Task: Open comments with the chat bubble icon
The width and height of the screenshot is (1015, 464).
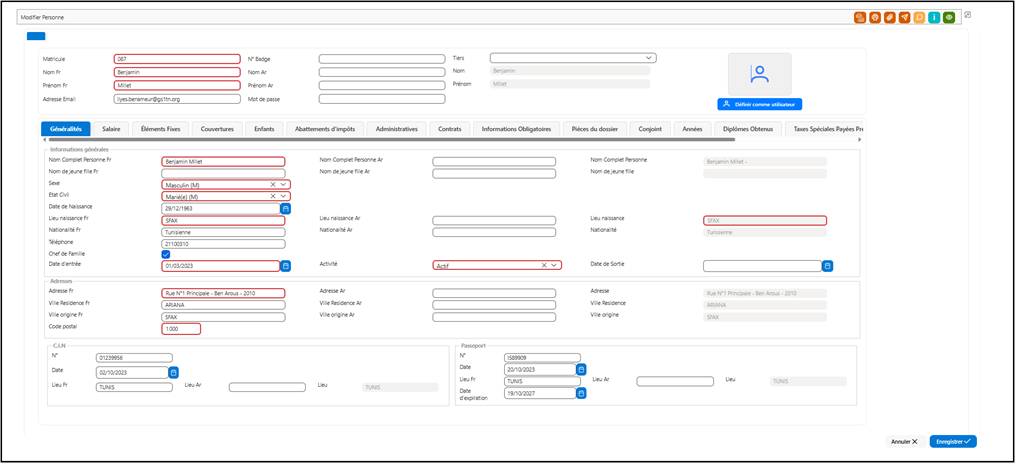Action: 919,17
